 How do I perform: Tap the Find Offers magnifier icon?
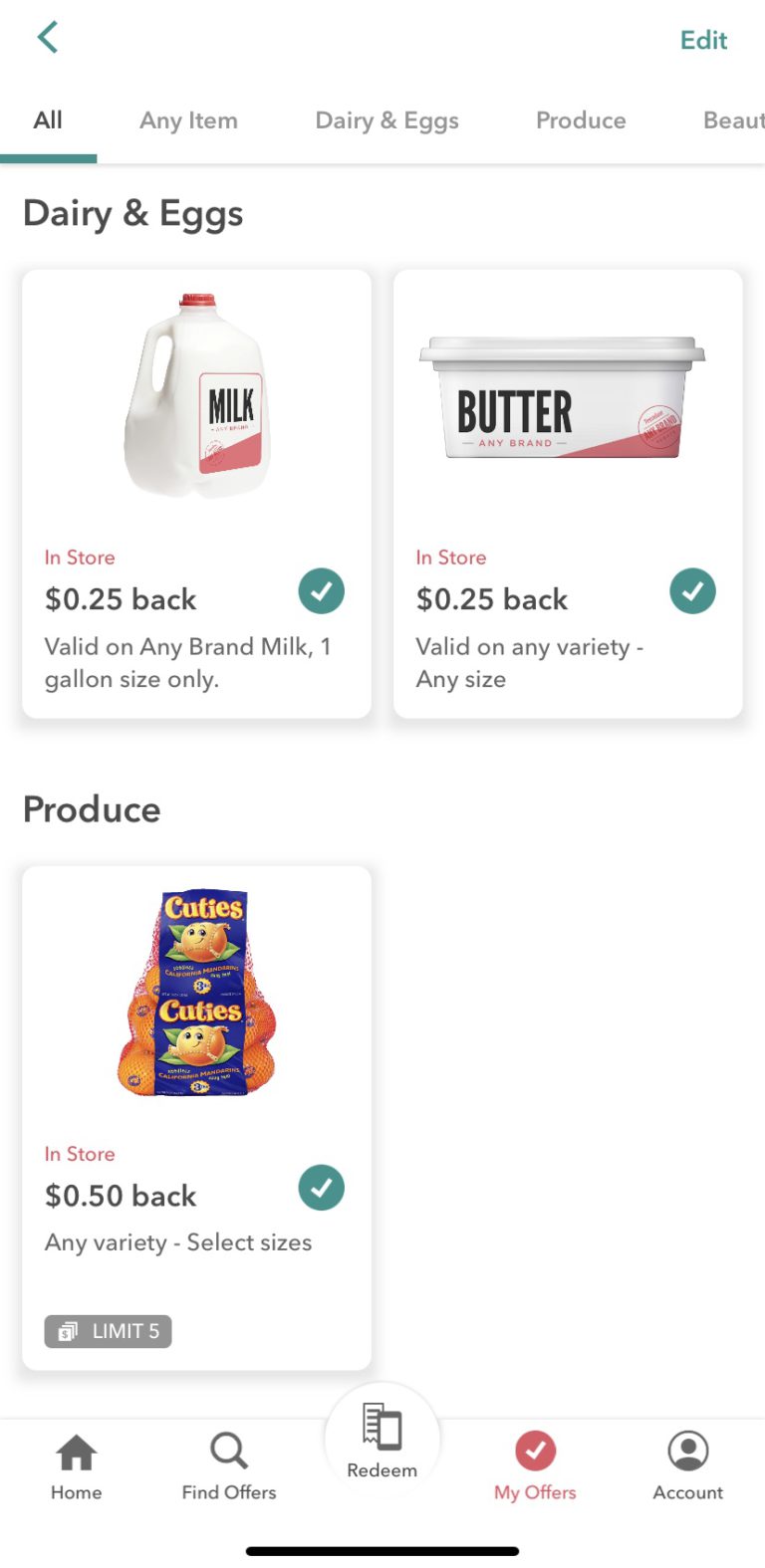[x=229, y=1452]
